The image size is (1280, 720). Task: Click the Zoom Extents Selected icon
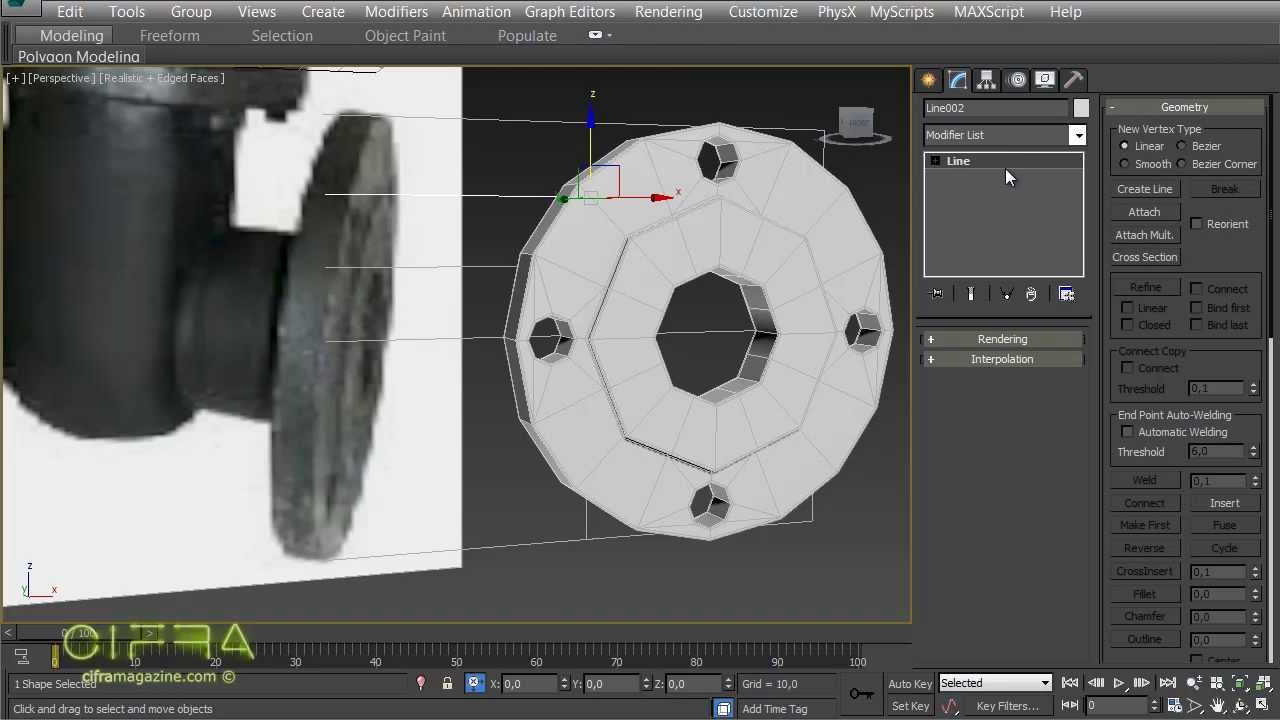pyautogui.click(x=1240, y=684)
